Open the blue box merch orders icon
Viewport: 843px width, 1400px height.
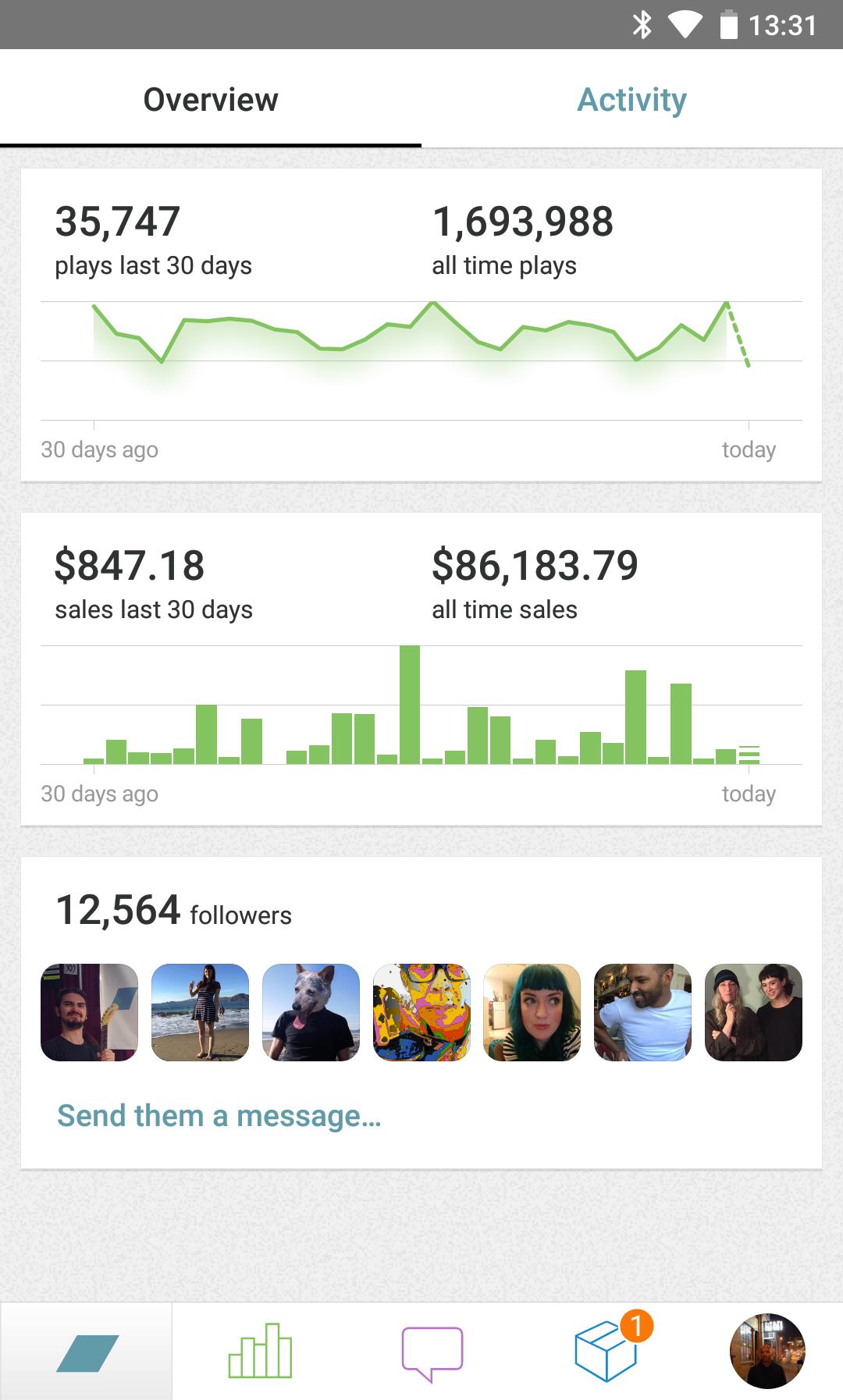point(607,1352)
